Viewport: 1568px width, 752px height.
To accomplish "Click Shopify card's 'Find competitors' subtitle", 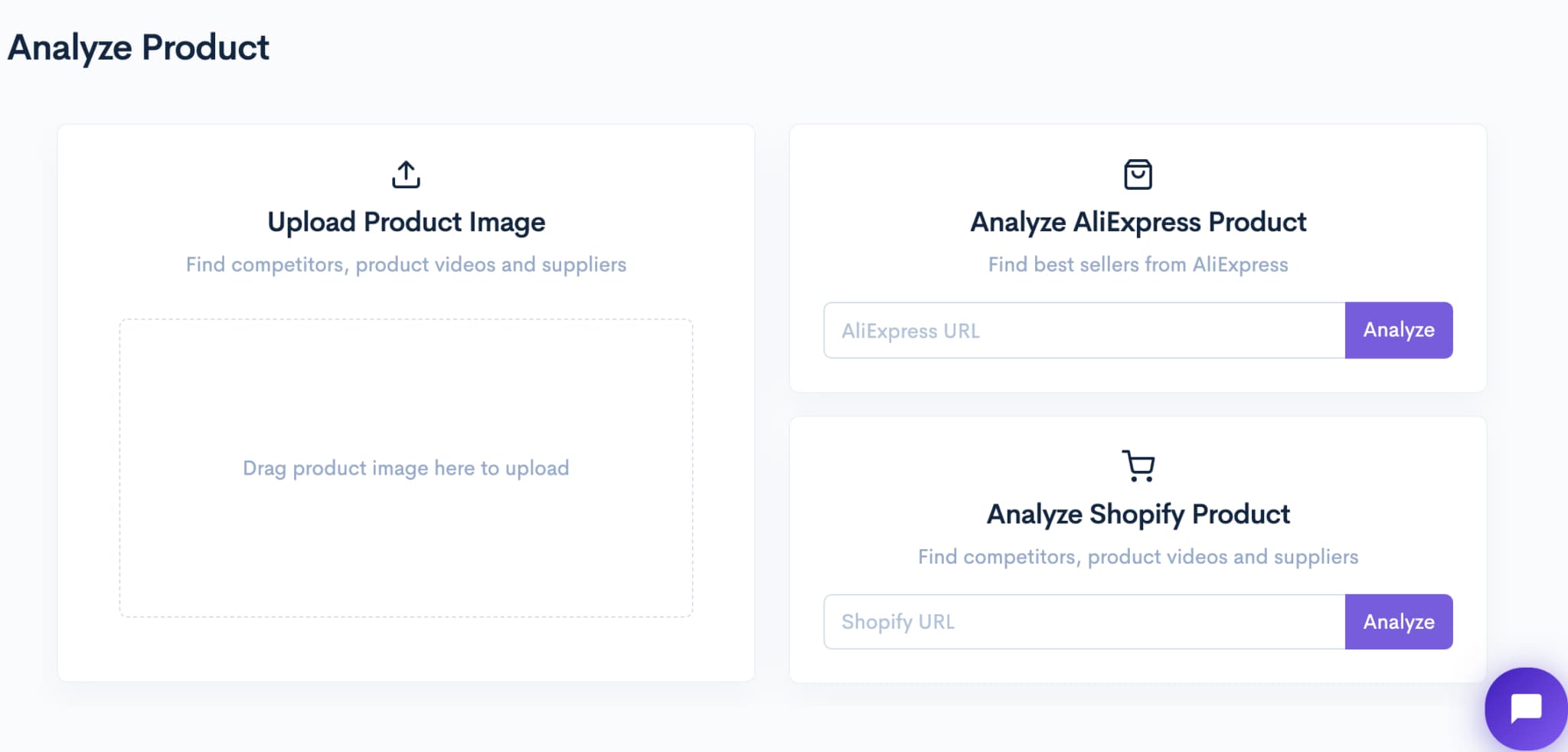I will point(1138,557).
